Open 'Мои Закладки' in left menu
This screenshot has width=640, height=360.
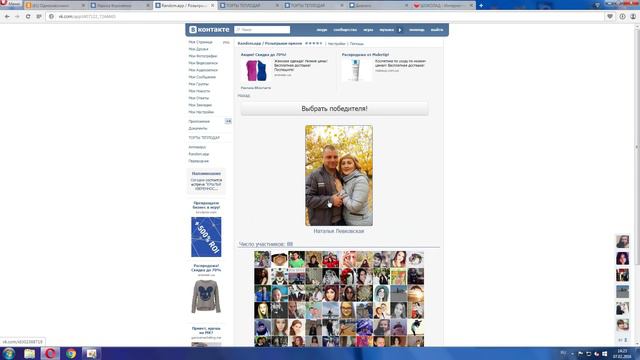tap(200, 105)
